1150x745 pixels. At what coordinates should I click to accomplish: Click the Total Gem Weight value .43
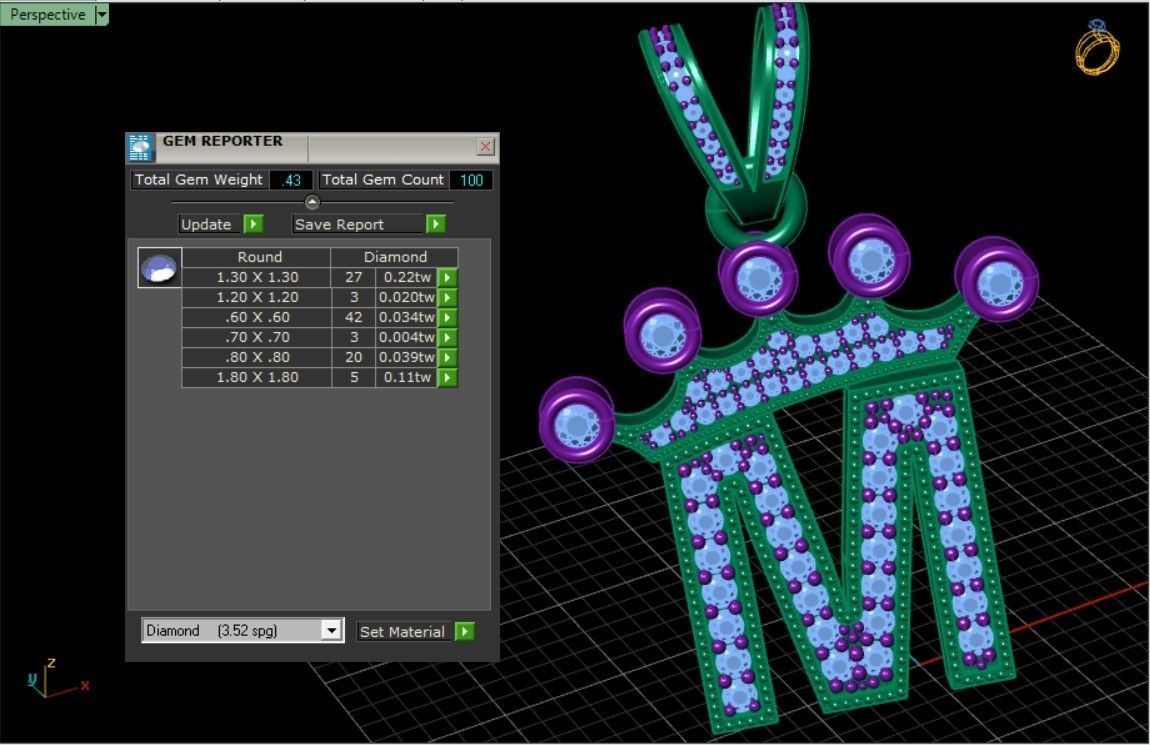click(292, 180)
